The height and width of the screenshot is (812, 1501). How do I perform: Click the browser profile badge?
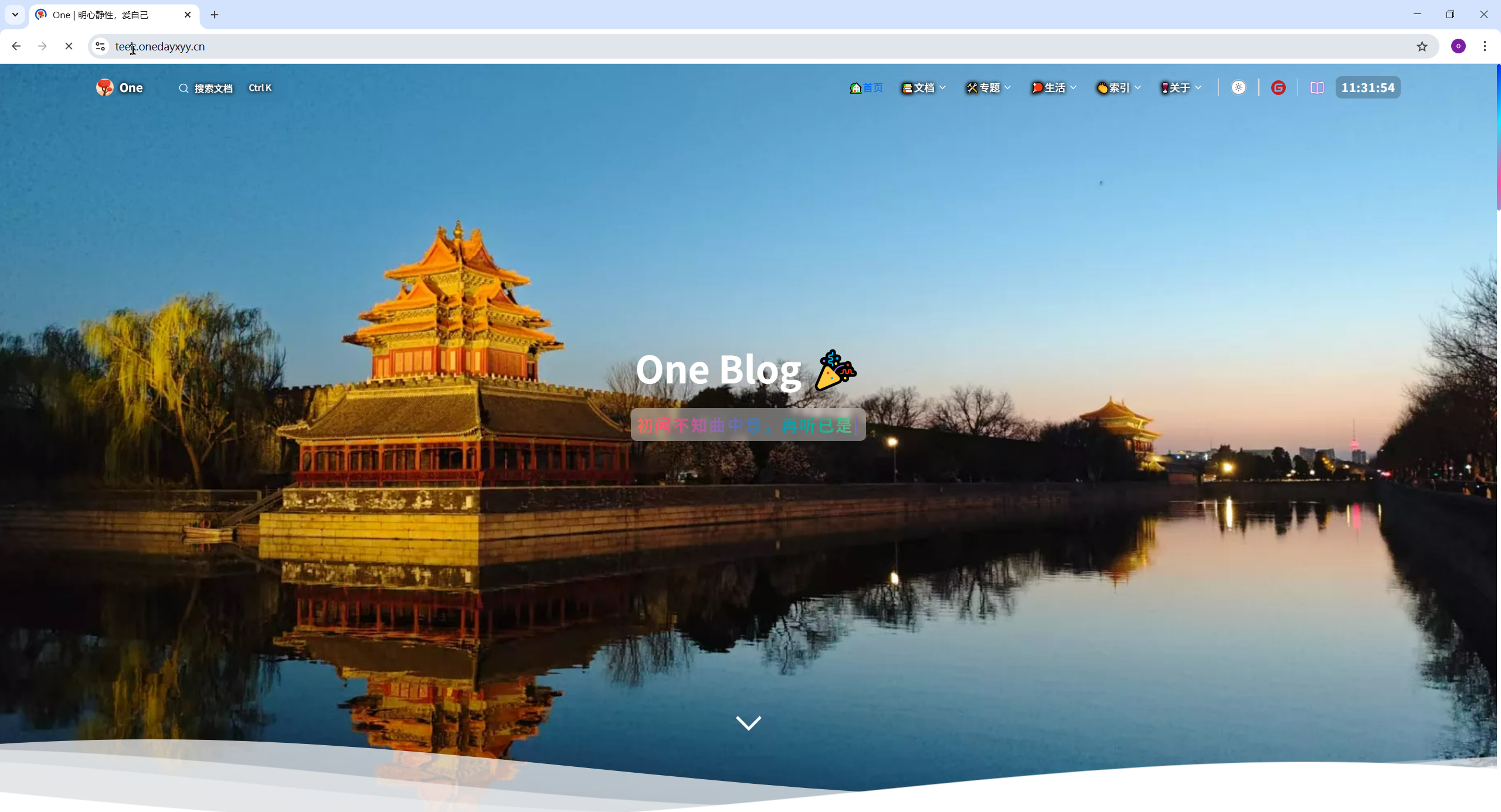1458,46
